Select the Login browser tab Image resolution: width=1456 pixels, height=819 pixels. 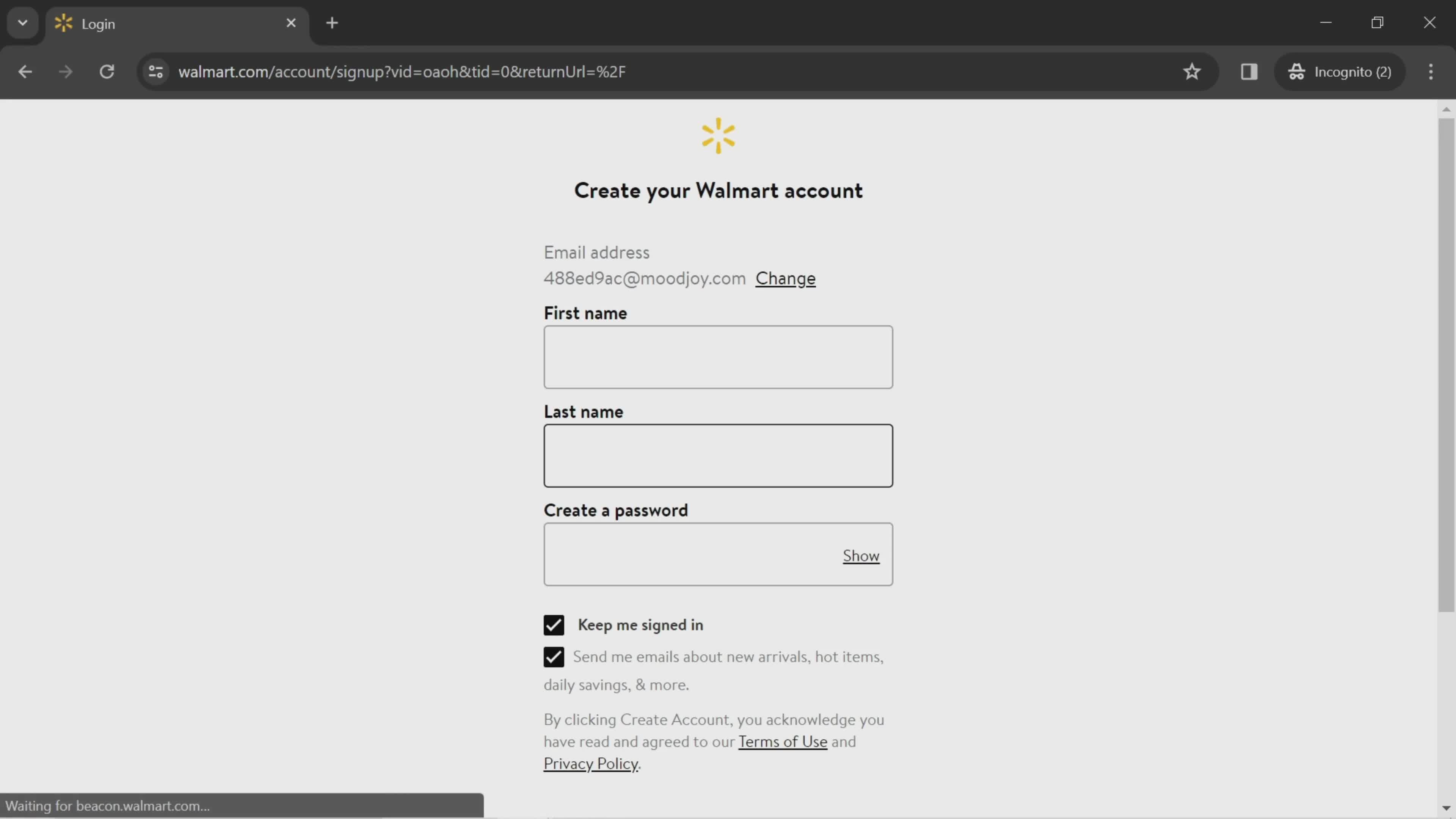coord(176,24)
